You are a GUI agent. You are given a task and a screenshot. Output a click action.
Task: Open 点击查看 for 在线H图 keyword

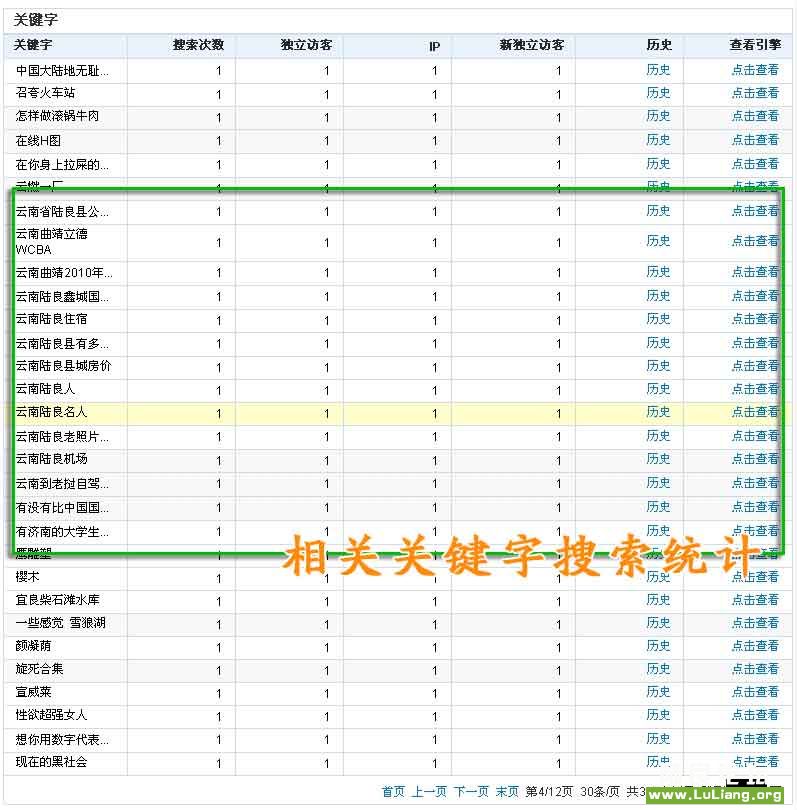click(x=754, y=140)
